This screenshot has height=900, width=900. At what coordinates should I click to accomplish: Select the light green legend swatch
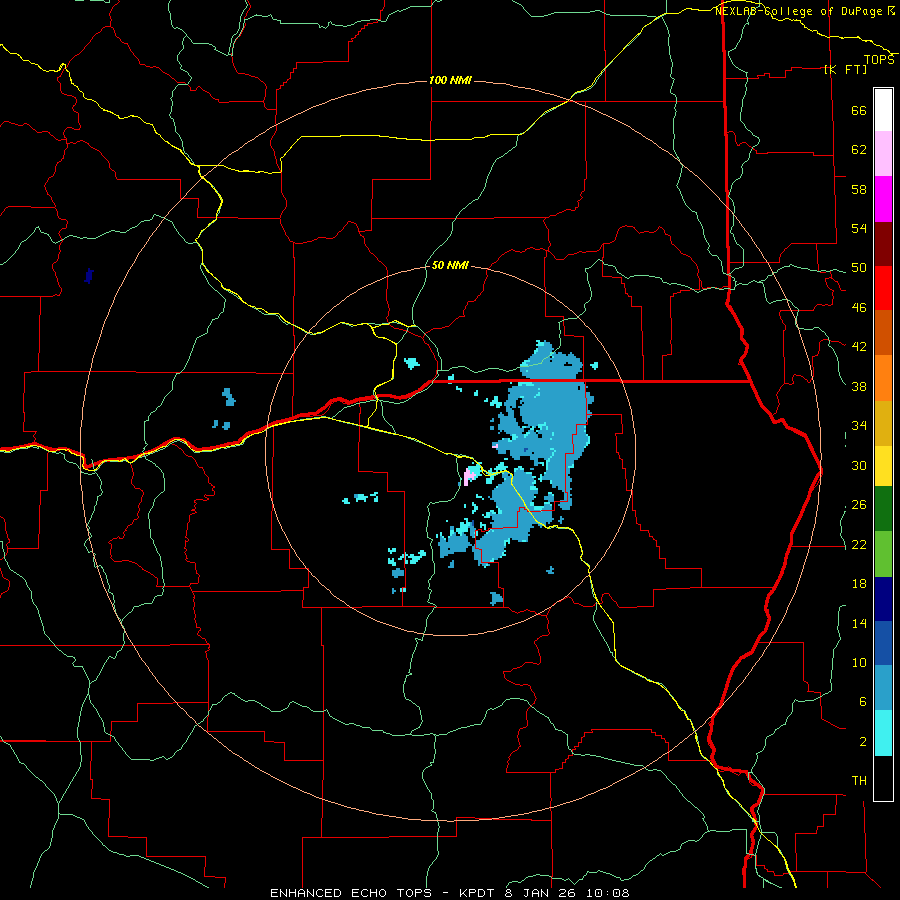(x=883, y=553)
